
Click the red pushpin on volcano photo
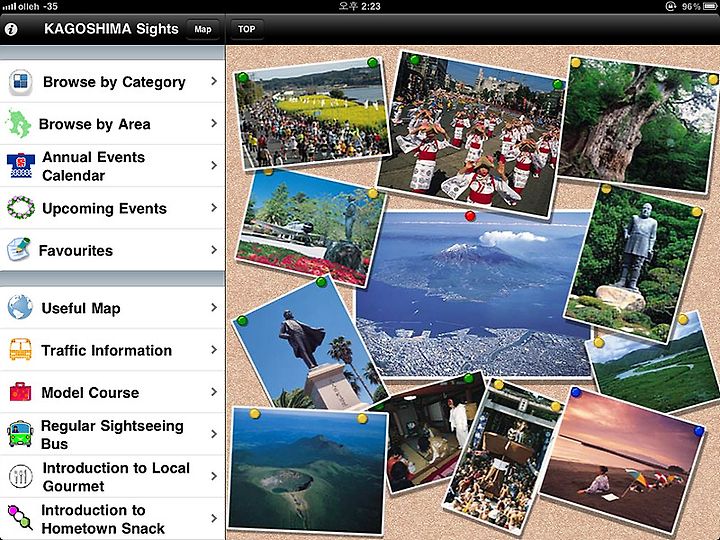470,216
